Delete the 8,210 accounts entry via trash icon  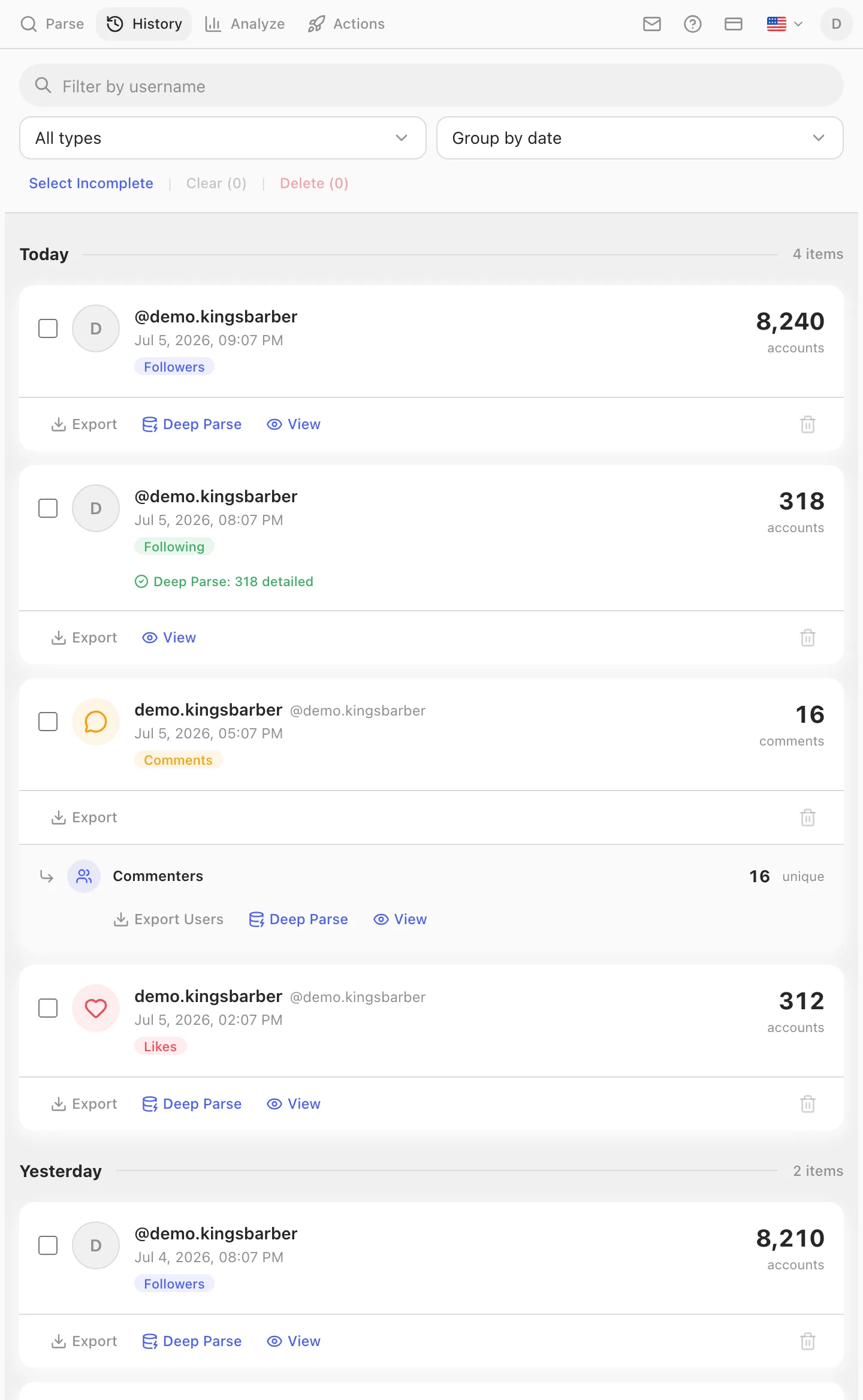[x=808, y=1341]
